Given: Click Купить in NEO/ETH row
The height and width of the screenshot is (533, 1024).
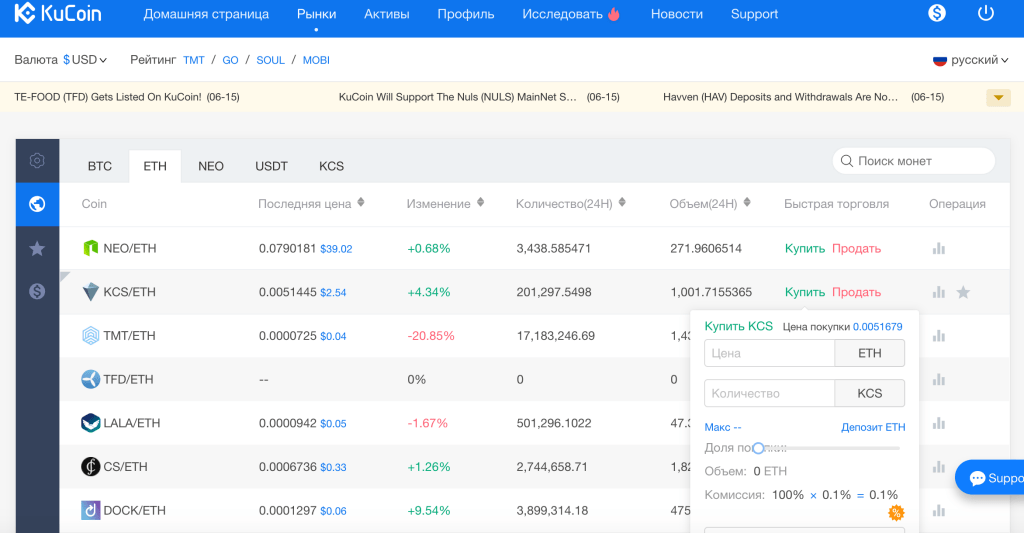Looking at the screenshot, I should click(x=805, y=248).
